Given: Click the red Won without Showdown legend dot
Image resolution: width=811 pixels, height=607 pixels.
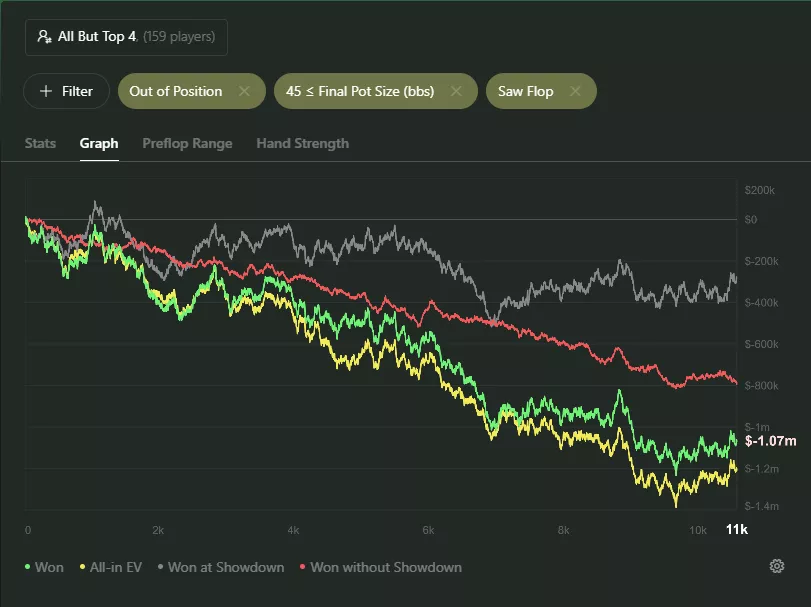Looking at the screenshot, I should [x=303, y=567].
